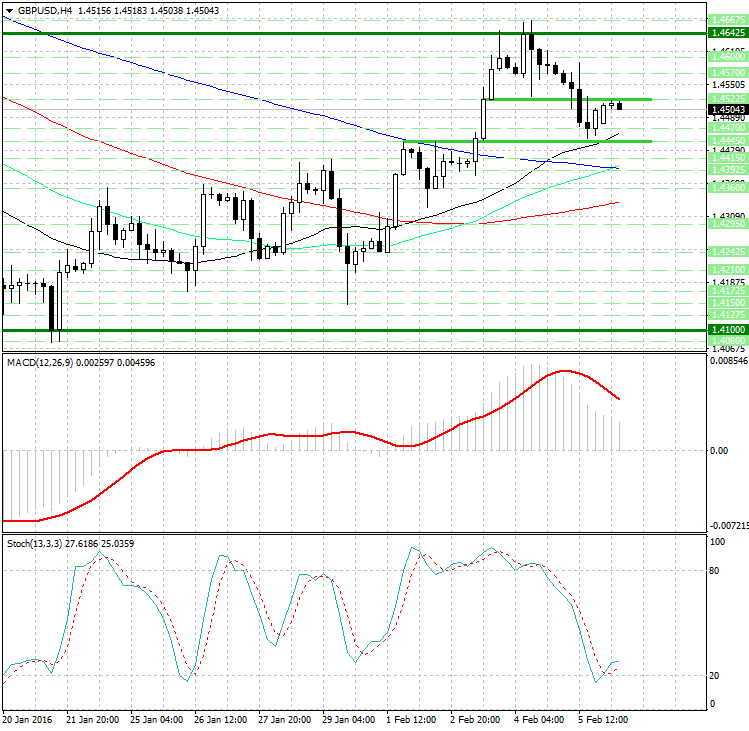This screenshot has width=749, height=731.
Task: Select the Stochastic 100 level label
Action: pos(717,542)
